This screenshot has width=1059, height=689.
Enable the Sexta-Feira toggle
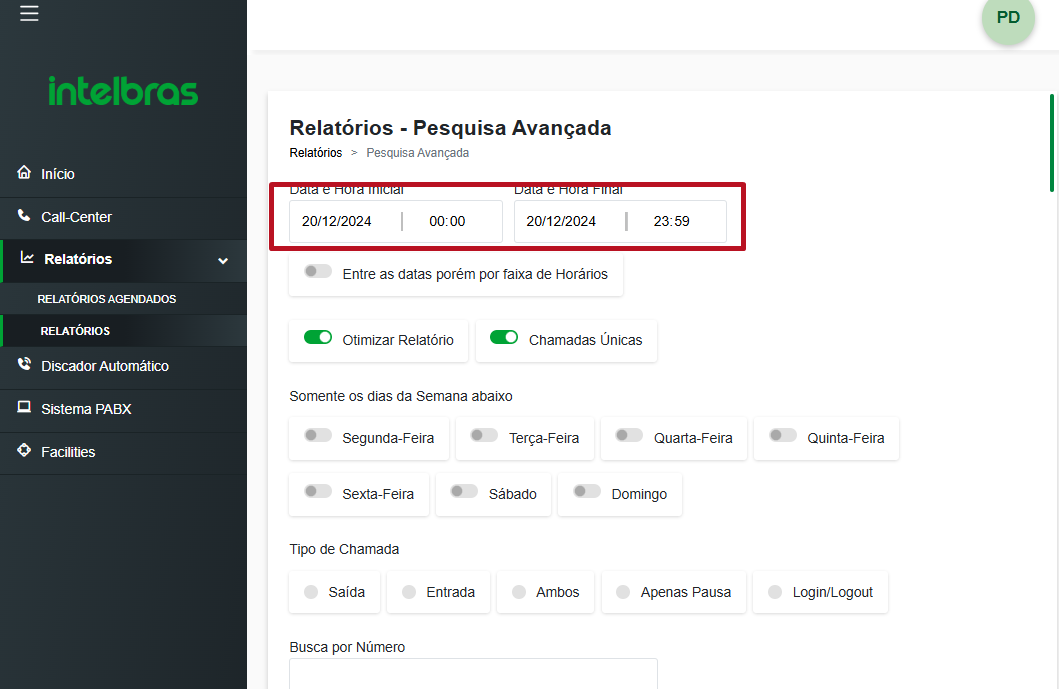click(x=317, y=491)
